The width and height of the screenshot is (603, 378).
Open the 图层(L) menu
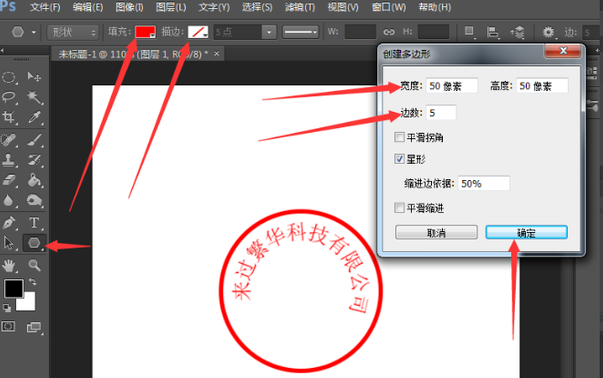[171, 7]
